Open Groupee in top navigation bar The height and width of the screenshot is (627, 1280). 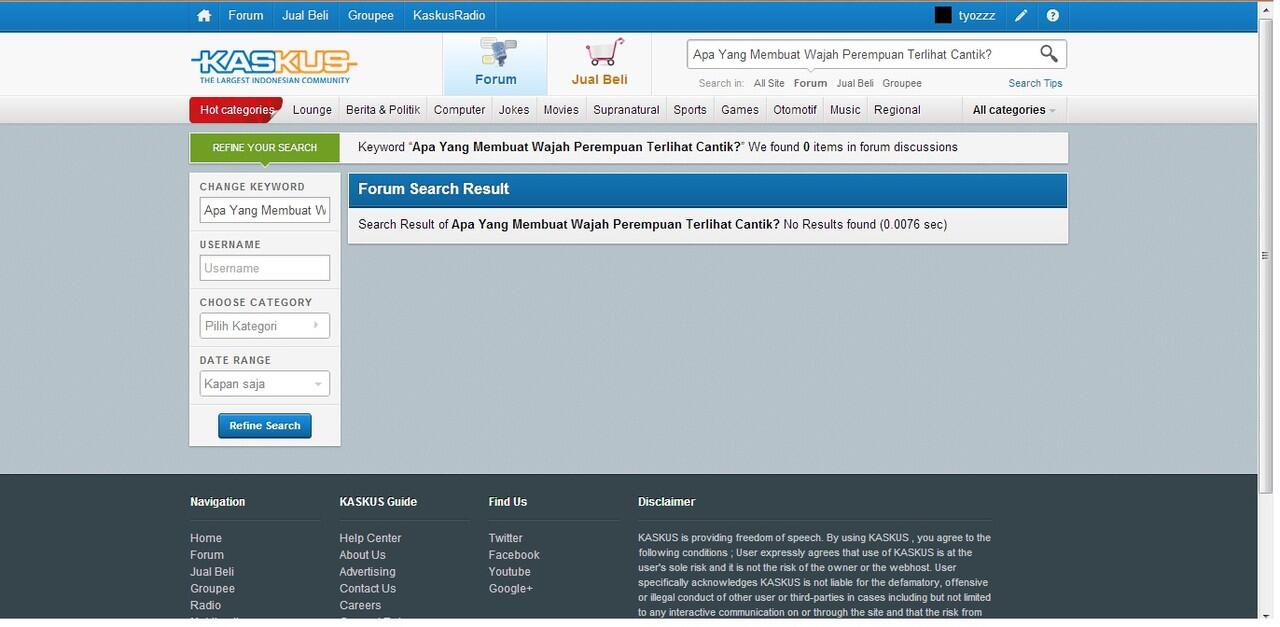(371, 16)
